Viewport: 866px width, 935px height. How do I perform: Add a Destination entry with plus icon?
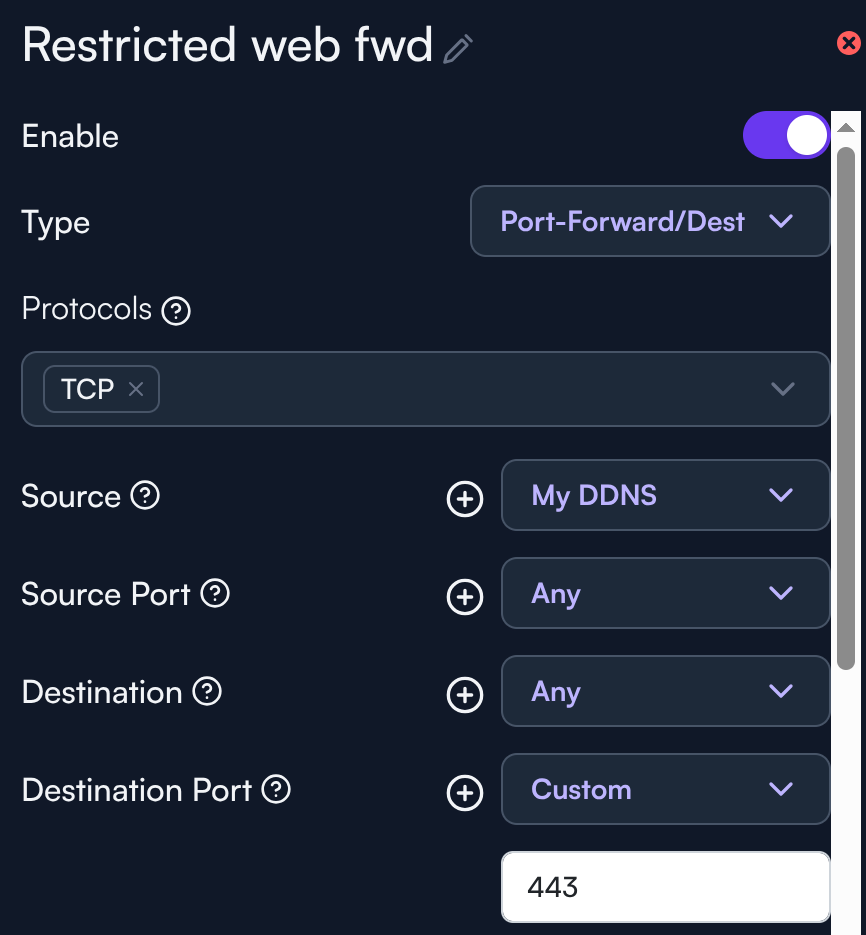464,693
